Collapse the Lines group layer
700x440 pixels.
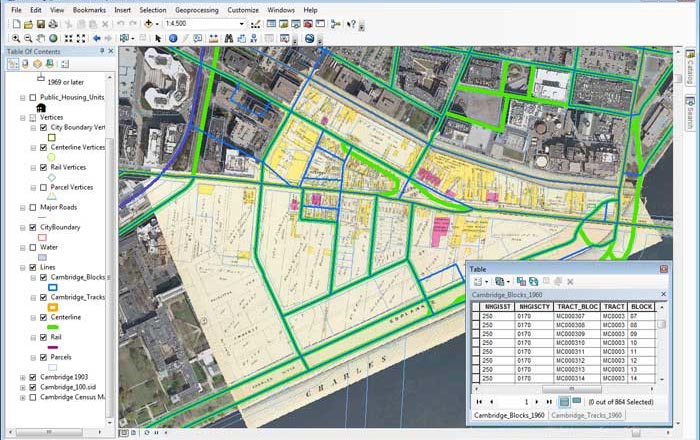click(x=22, y=268)
